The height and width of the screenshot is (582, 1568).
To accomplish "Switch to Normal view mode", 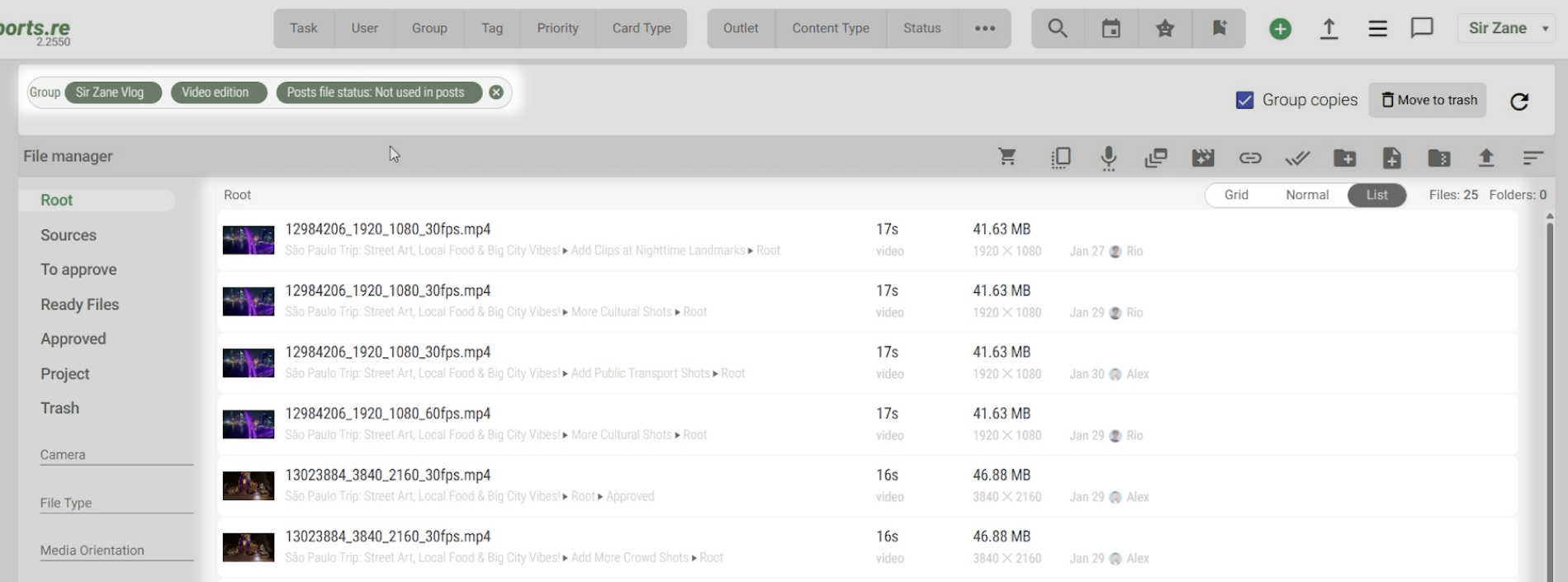I will (x=1306, y=195).
